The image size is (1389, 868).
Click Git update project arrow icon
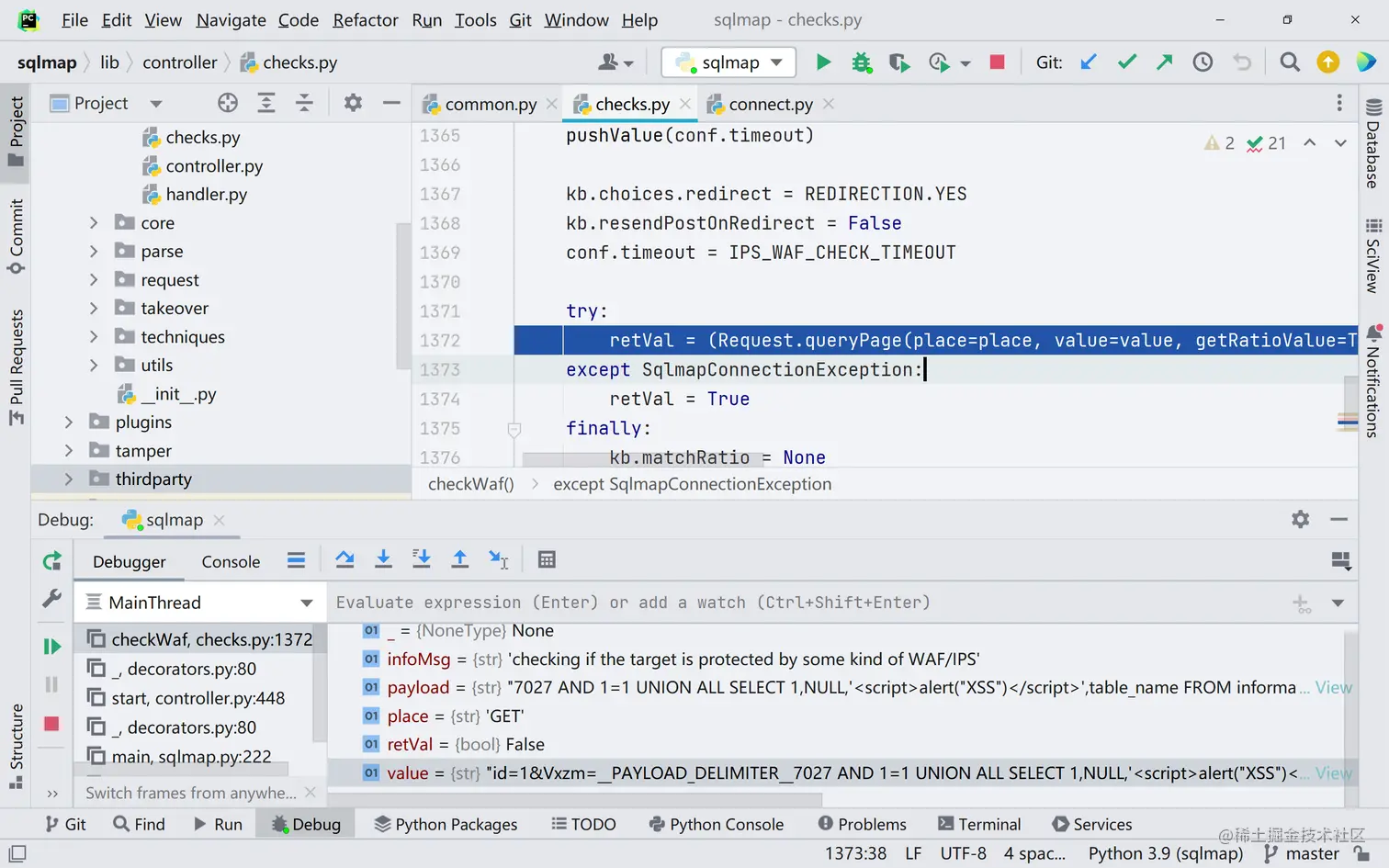pyautogui.click(x=1089, y=62)
